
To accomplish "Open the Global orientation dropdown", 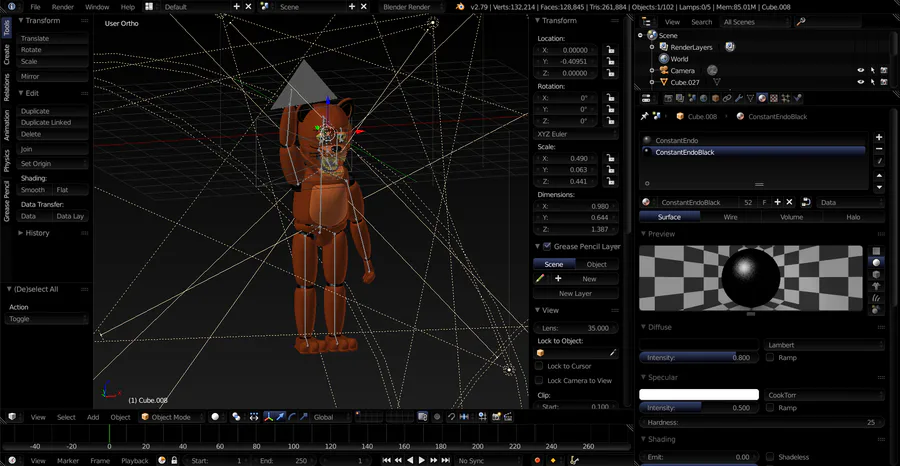I will coord(332,417).
